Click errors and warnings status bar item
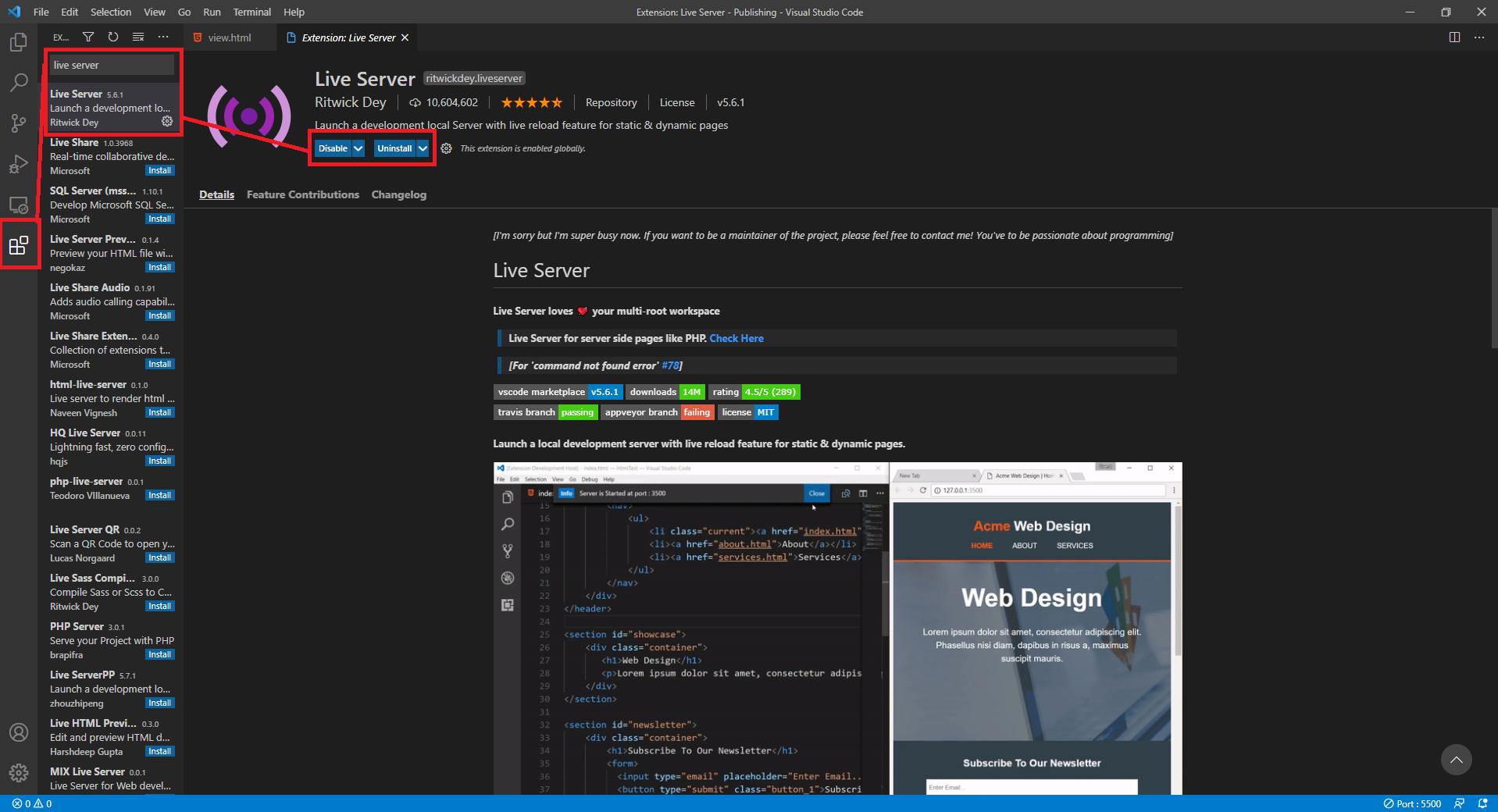The width and height of the screenshot is (1498, 812). click(32, 803)
